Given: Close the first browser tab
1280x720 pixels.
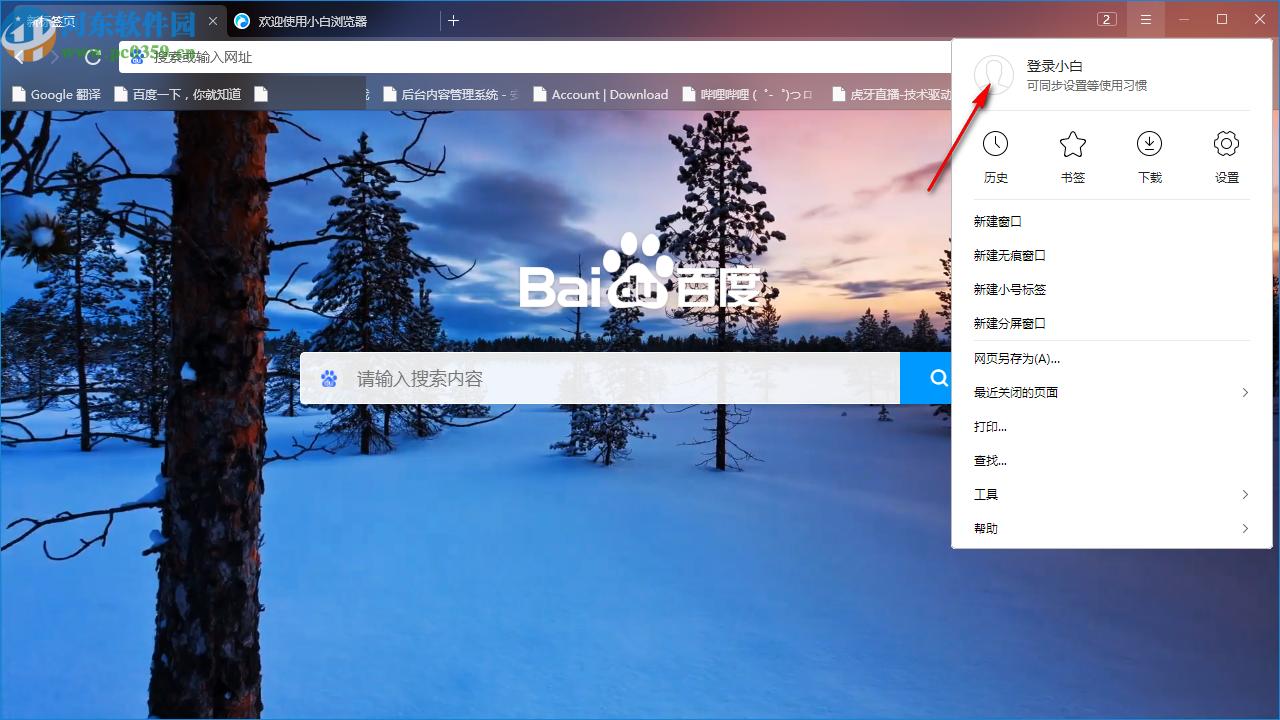Looking at the screenshot, I should [x=213, y=21].
